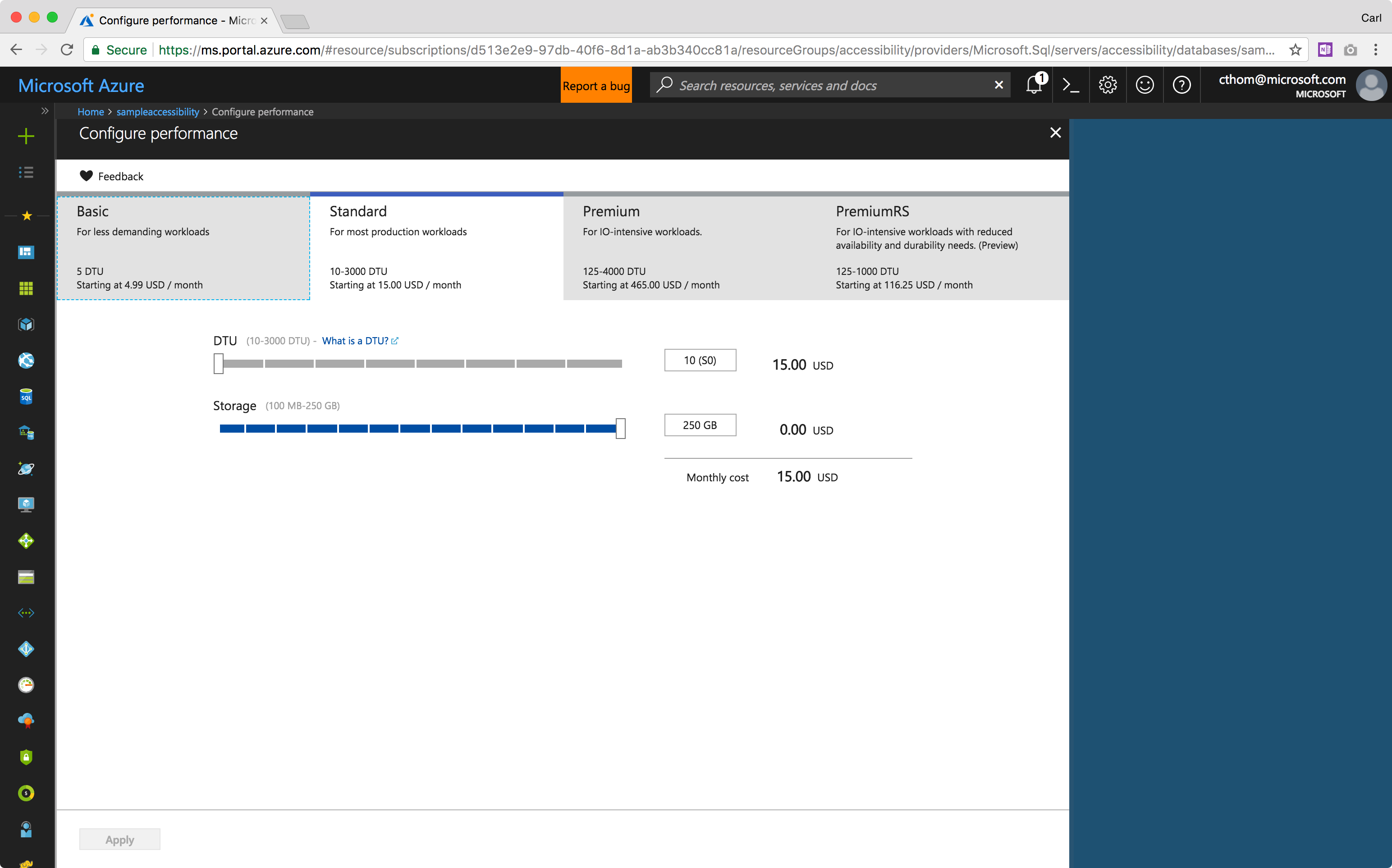This screenshot has width=1392, height=868.
Task: Open the help question mark icon
Action: click(1181, 85)
